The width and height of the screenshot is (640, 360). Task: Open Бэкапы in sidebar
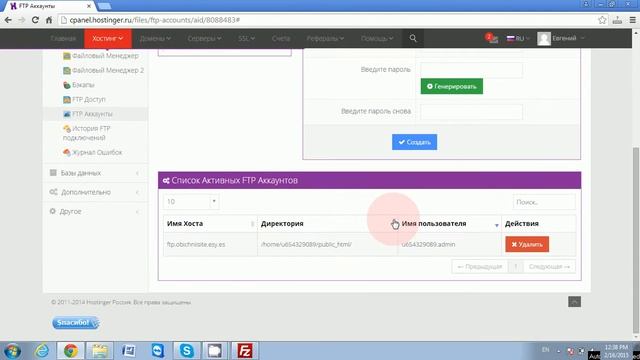79,85
